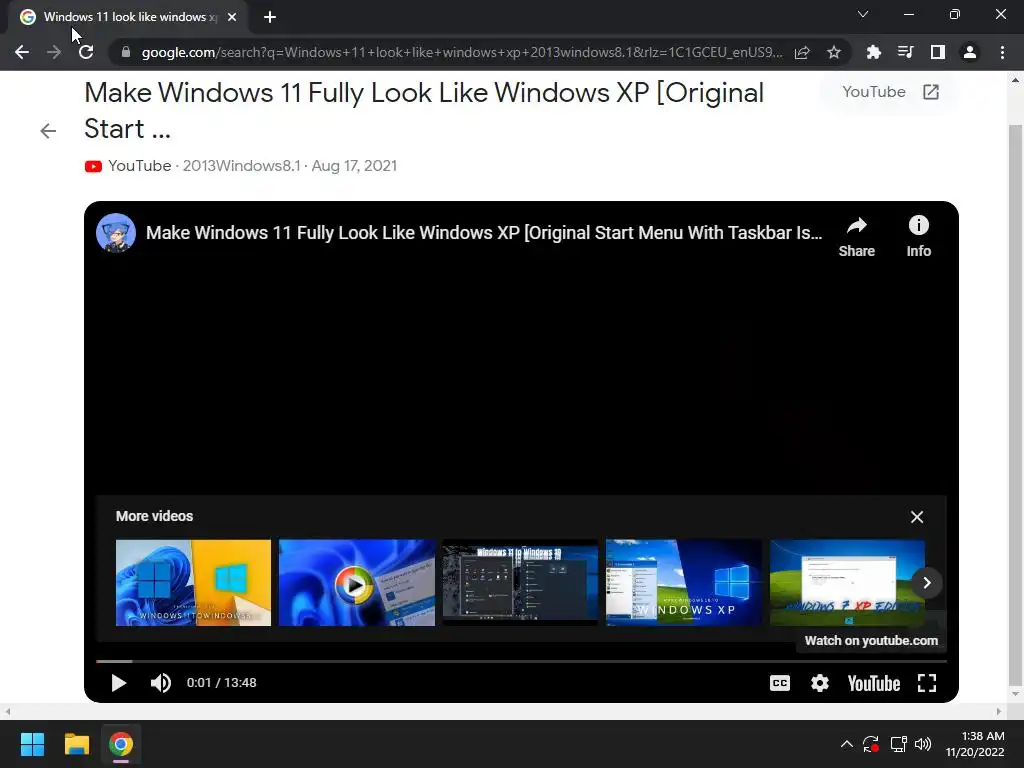Open Windows 11 to Windows 8 thumbnail

pos(193,583)
